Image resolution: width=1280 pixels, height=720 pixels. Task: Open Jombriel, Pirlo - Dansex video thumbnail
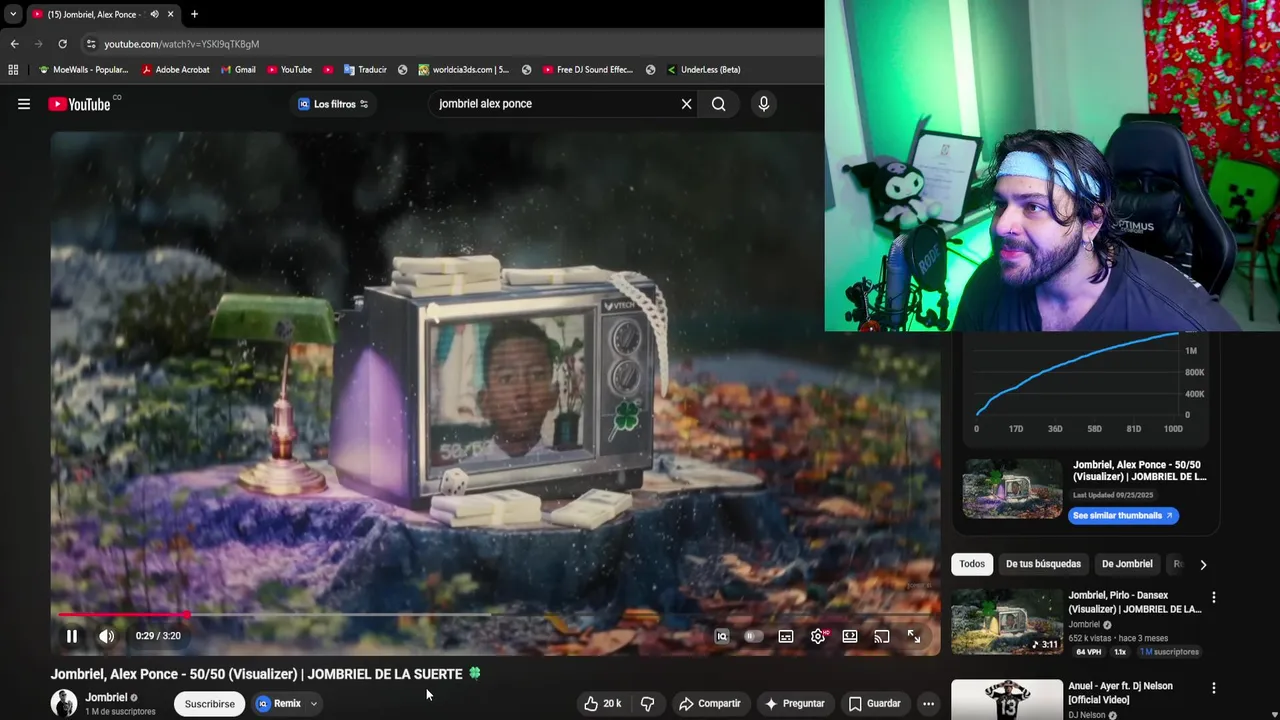(1007, 622)
